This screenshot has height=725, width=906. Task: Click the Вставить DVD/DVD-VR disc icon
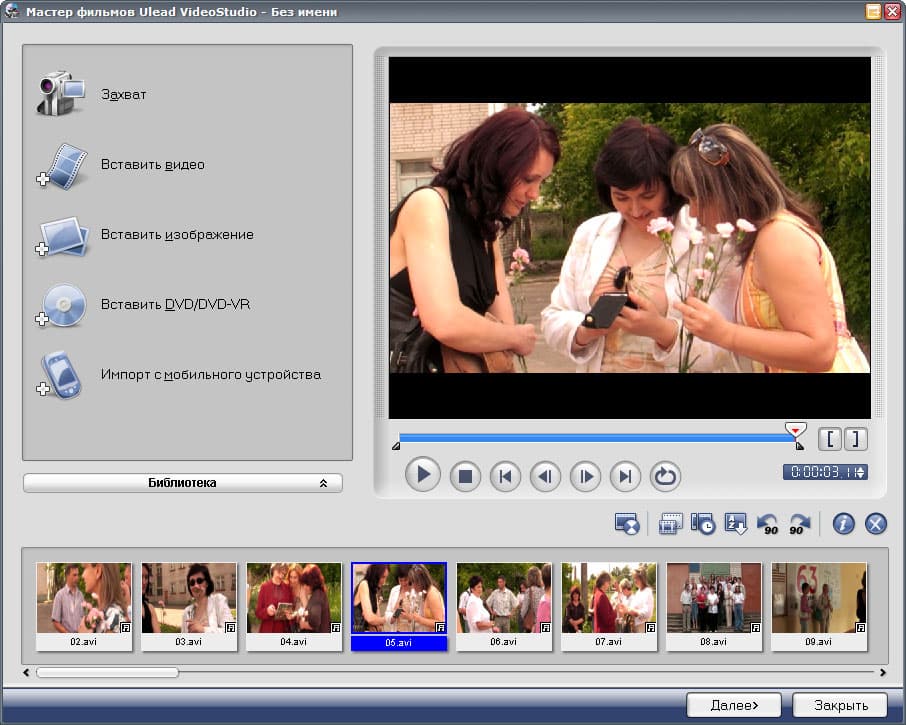click(x=61, y=305)
